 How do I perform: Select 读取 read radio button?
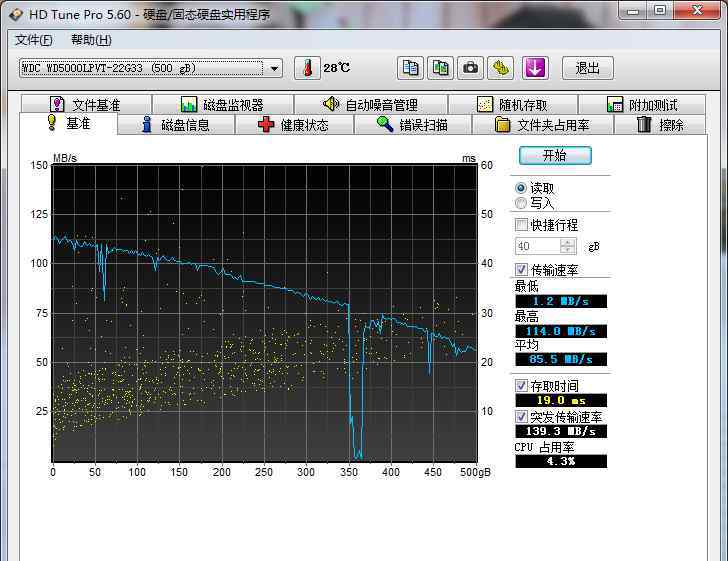521,188
